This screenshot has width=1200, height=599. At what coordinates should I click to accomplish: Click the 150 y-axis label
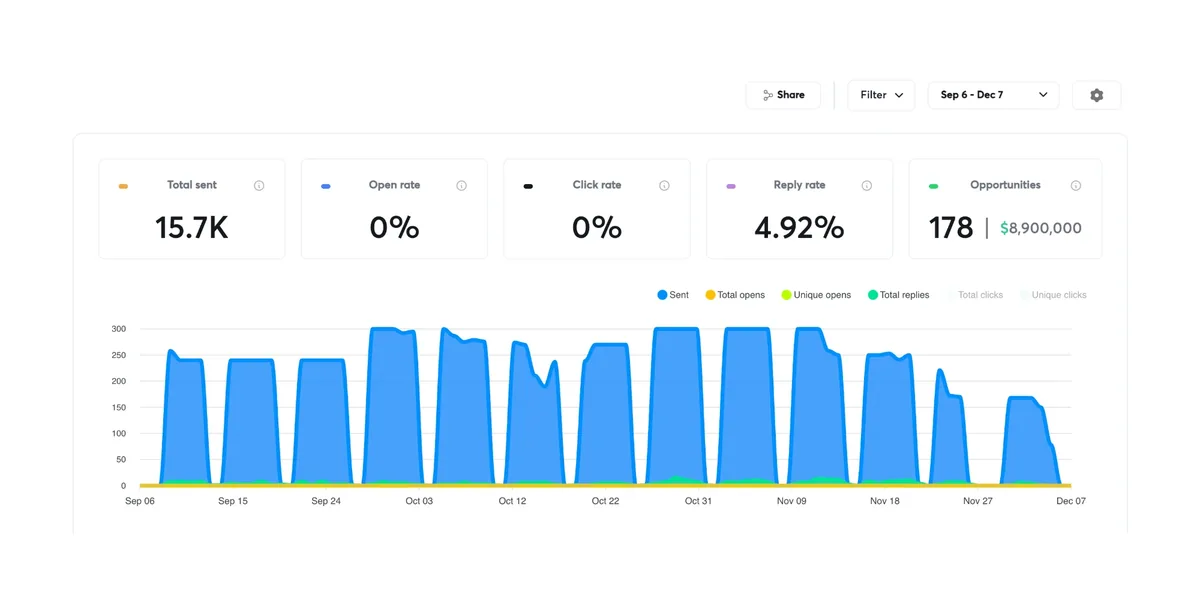118,407
